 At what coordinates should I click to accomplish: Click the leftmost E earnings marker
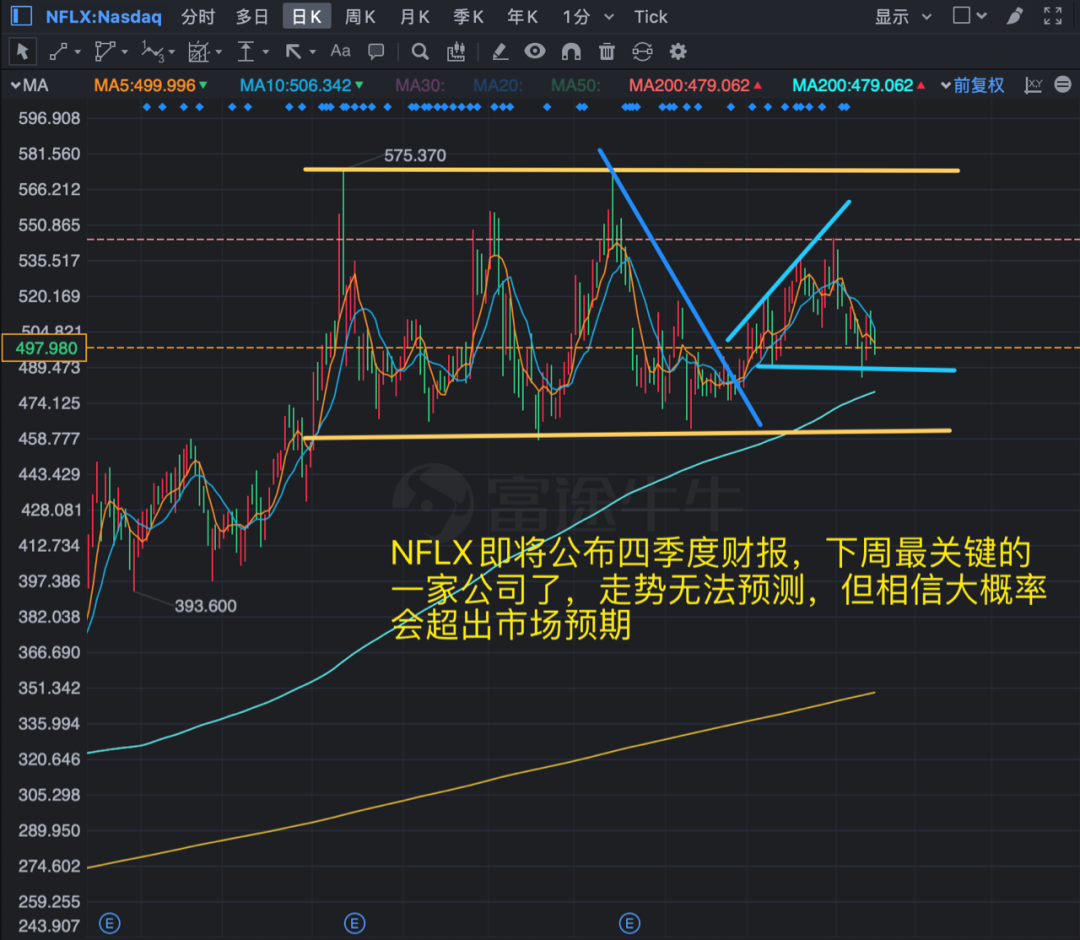[110, 923]
